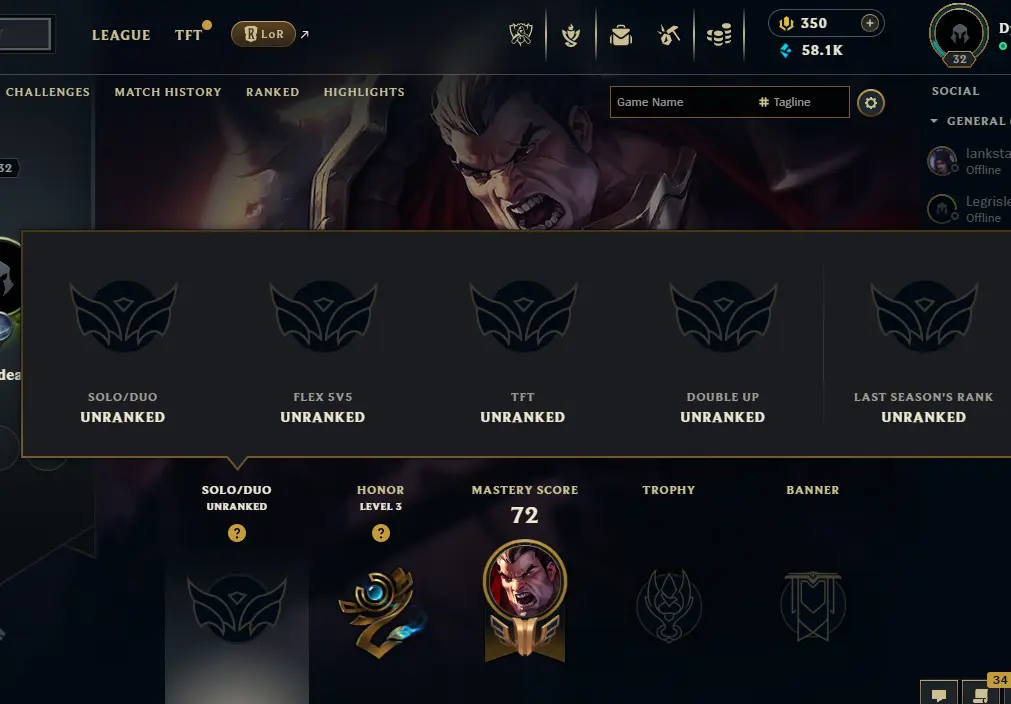Click the Honor level 3 emblem
Viewport: 1011px width, 704px height.
[x=381, y=611]
